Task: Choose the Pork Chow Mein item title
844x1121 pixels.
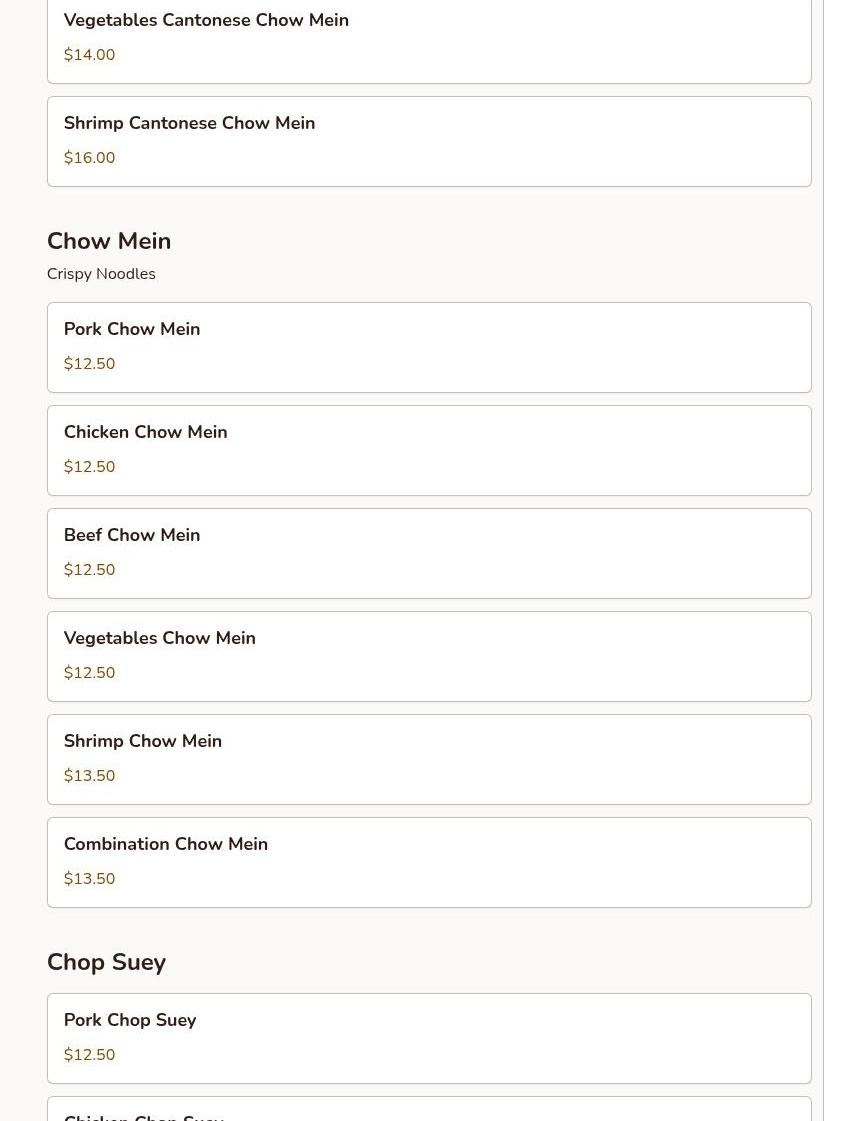Action: (132, 329)
